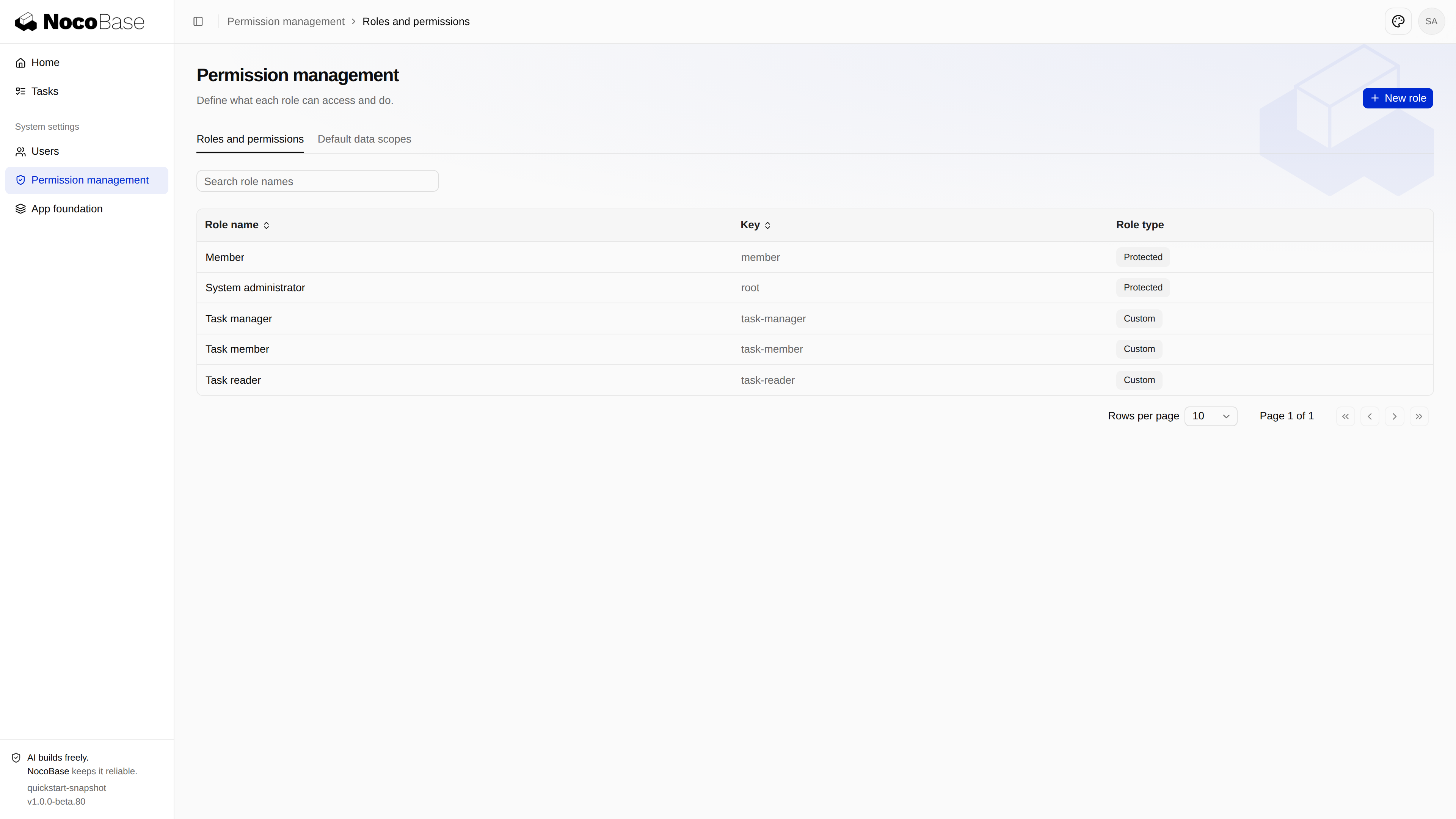Screen dimensions: 1456x819
Task: Switch to the Default data scopes tab
Action: click(364, 139)
